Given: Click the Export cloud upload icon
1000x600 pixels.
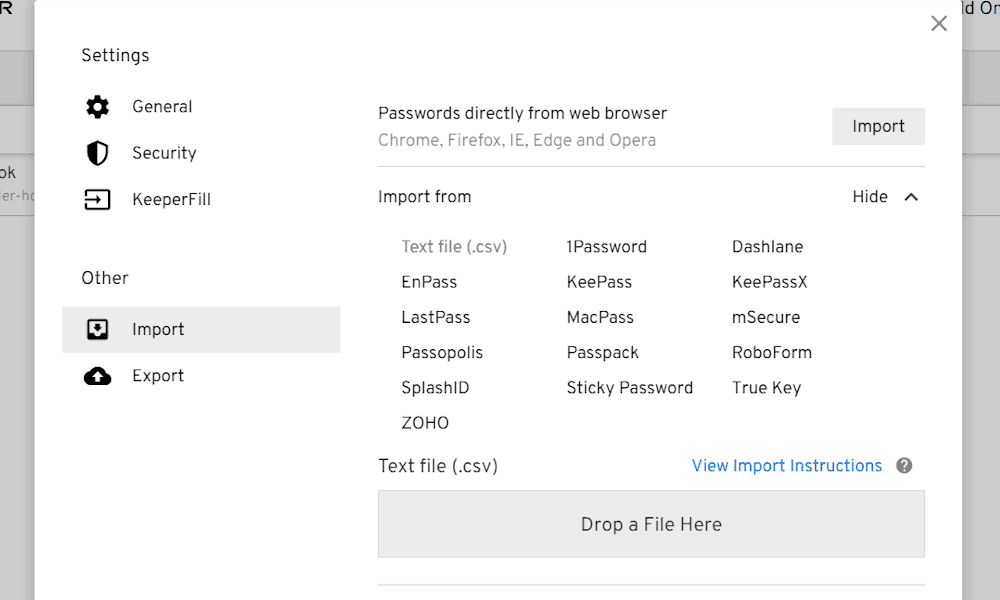Looking at the screenshot, I should point(98,376).
